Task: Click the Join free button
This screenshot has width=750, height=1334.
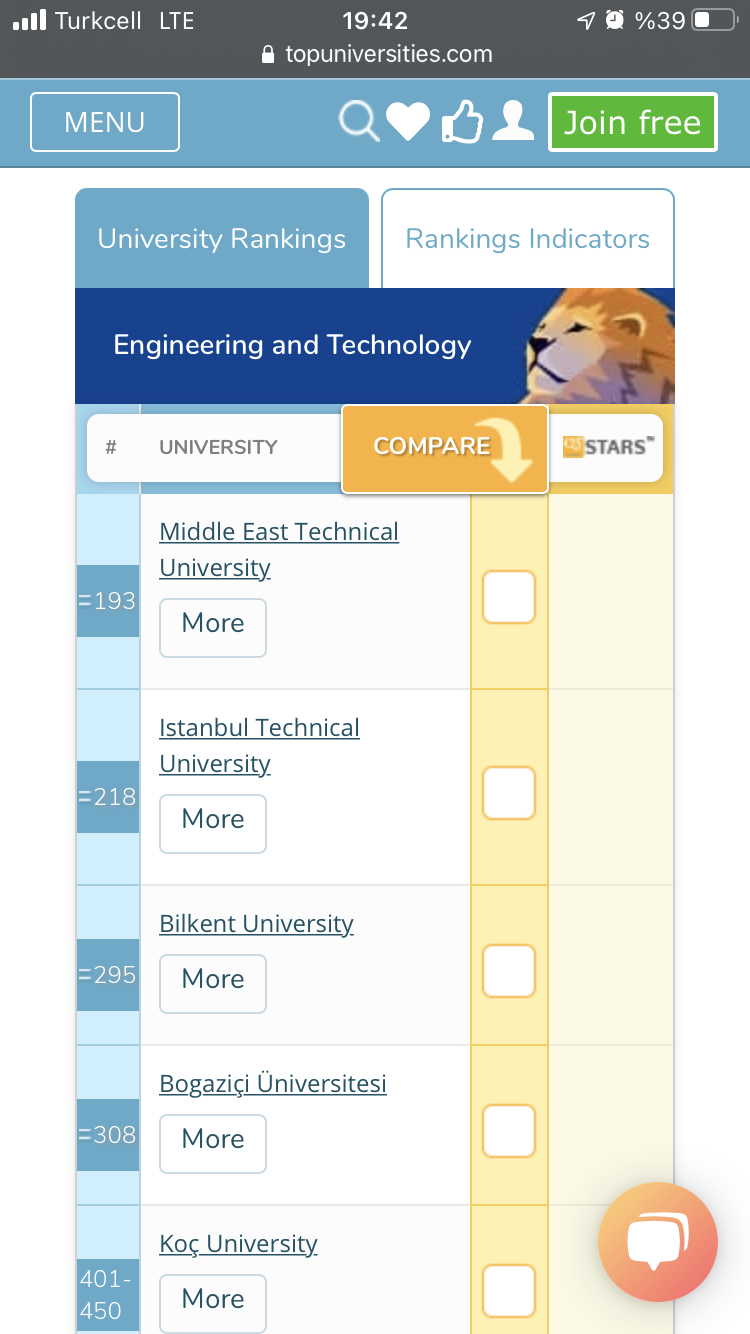Action: click(x=632, y=122)
